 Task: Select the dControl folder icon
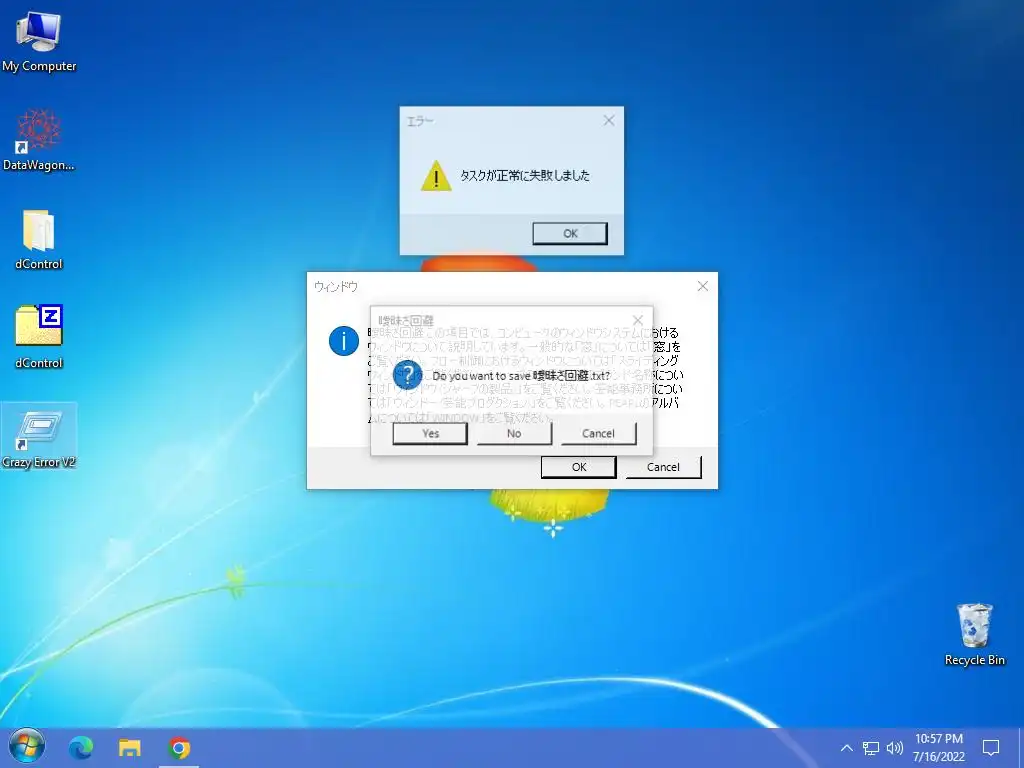(39, 239)
